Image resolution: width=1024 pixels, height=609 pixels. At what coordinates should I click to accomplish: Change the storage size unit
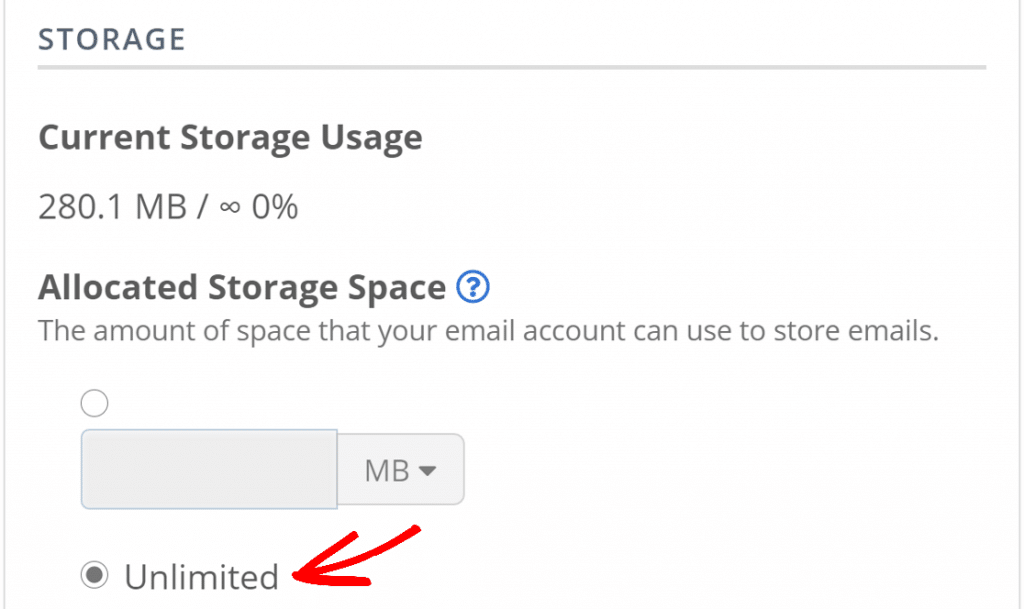400,469
